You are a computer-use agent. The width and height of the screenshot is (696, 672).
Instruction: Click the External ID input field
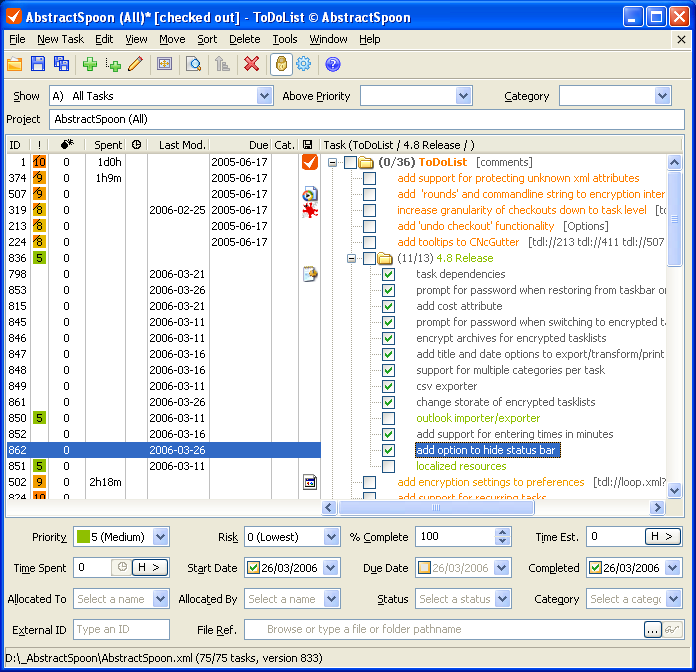tap(121, 629)
